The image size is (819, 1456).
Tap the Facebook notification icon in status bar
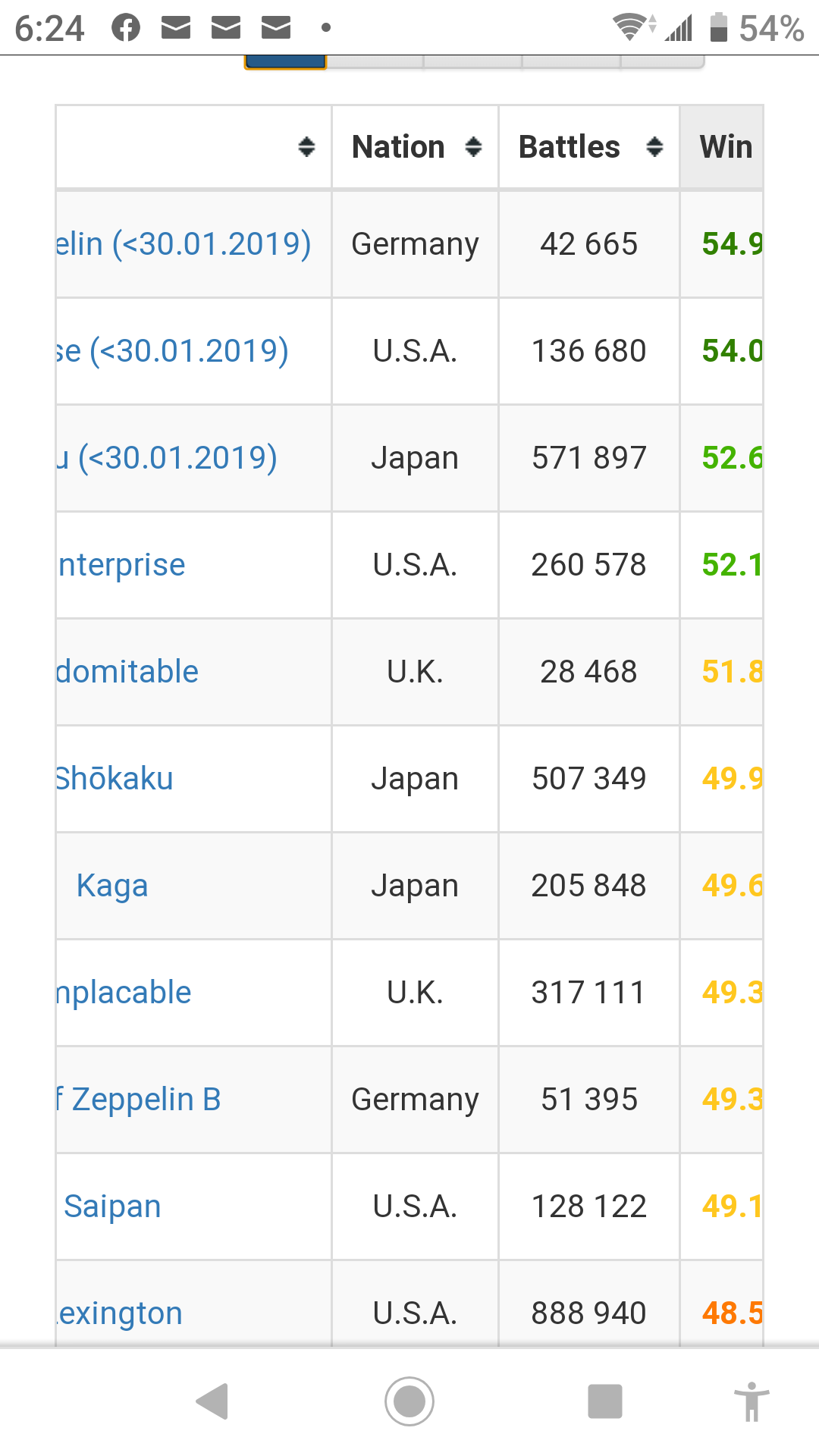coord(126,28)
